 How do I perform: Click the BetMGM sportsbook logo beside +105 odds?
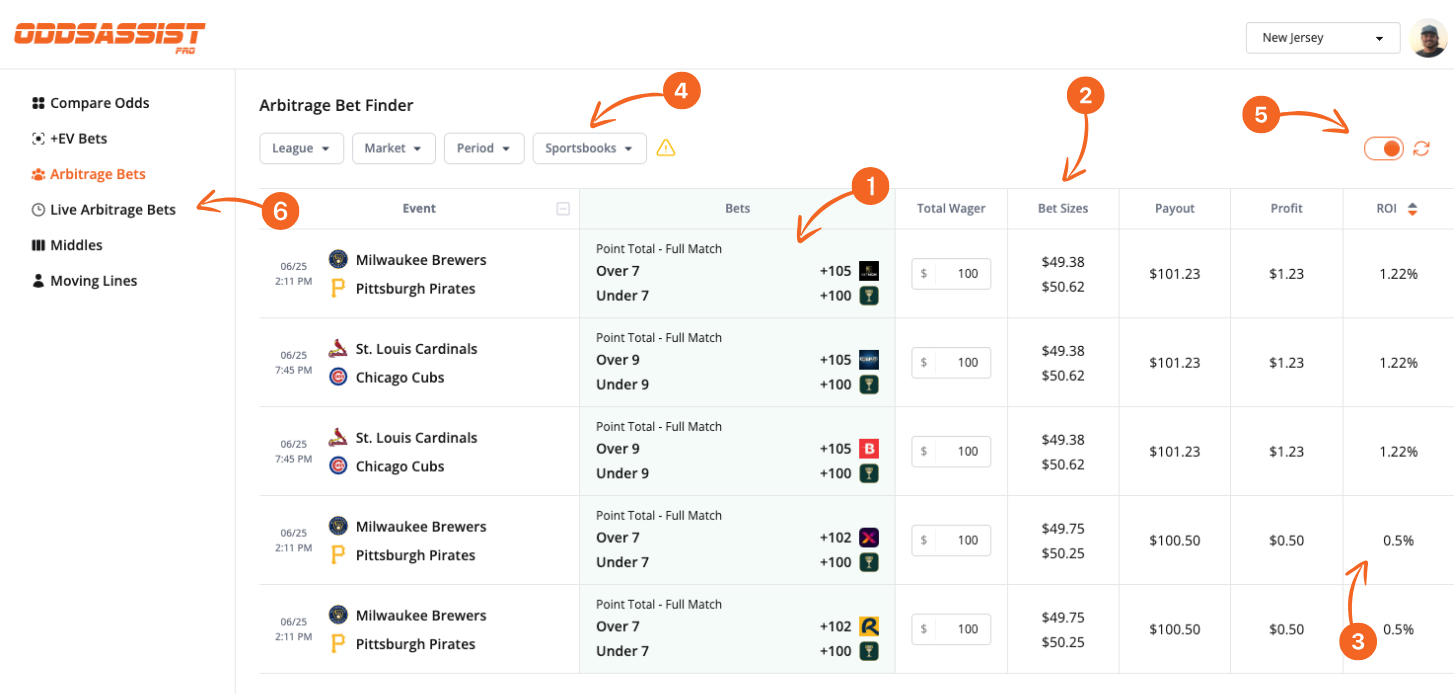(x=868, y=270)
